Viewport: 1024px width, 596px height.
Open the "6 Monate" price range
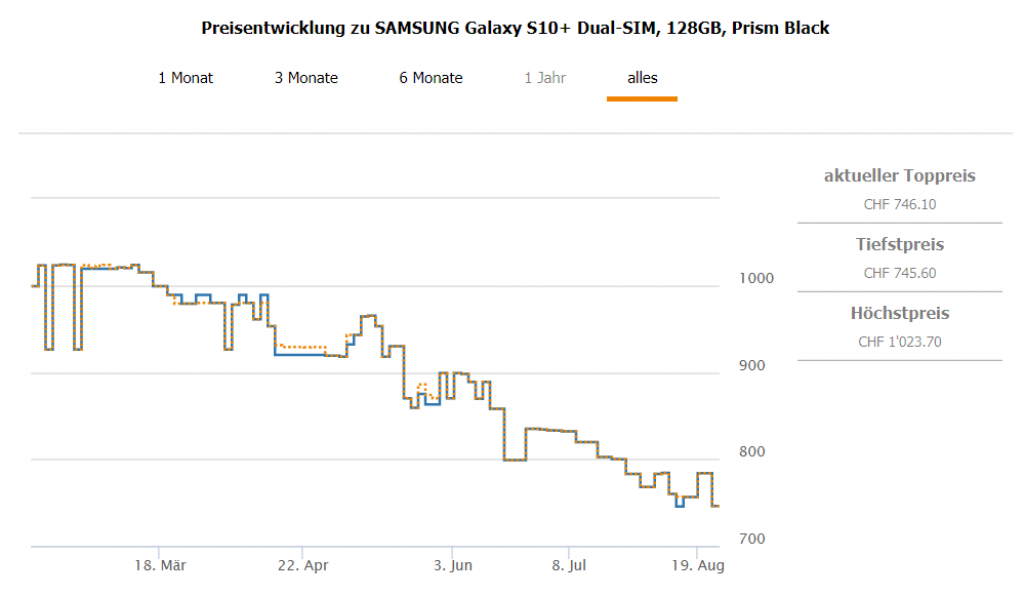pyautogui.click(x=431, y=78)
